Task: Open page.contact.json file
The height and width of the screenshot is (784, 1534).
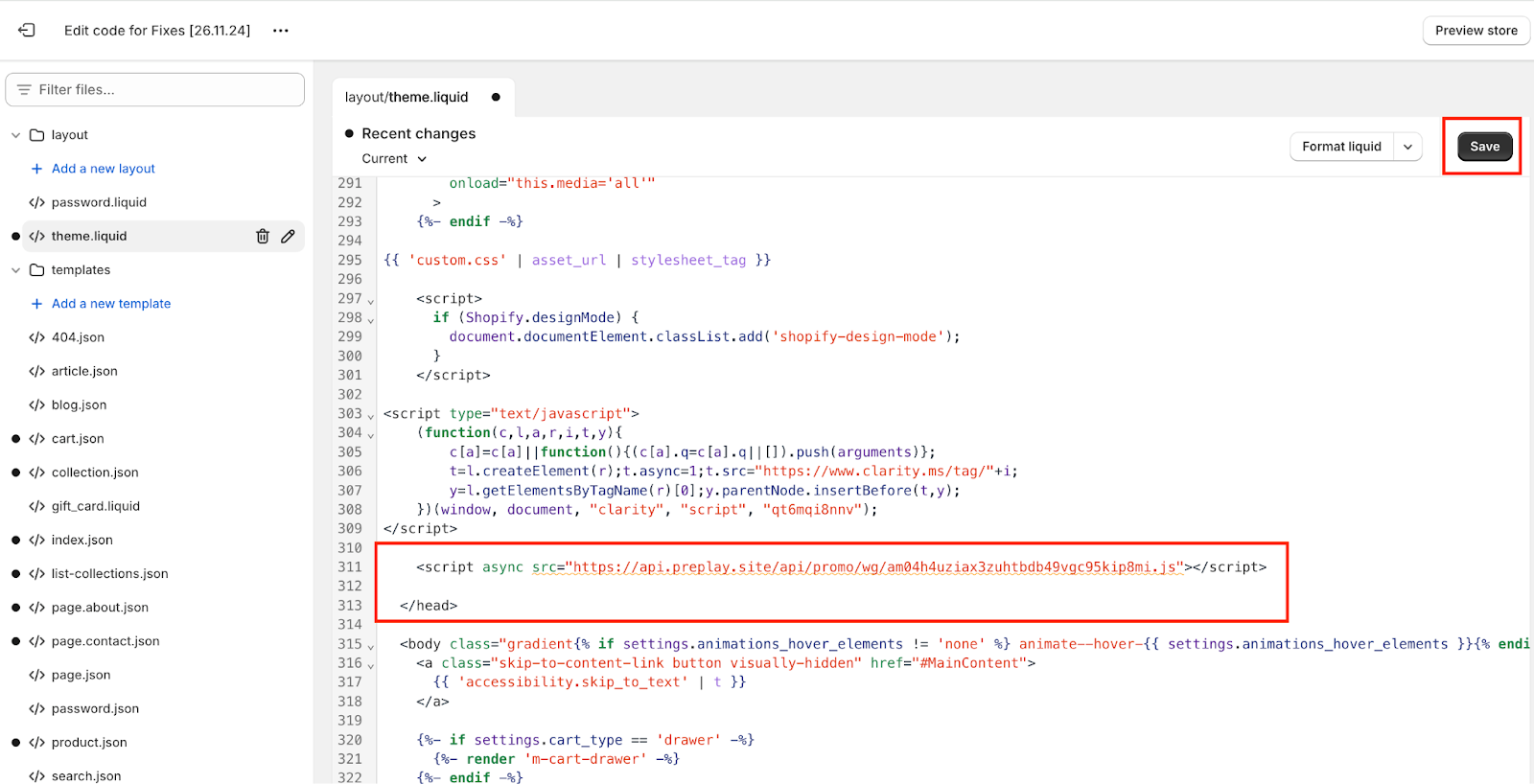Action: point(105,641)
